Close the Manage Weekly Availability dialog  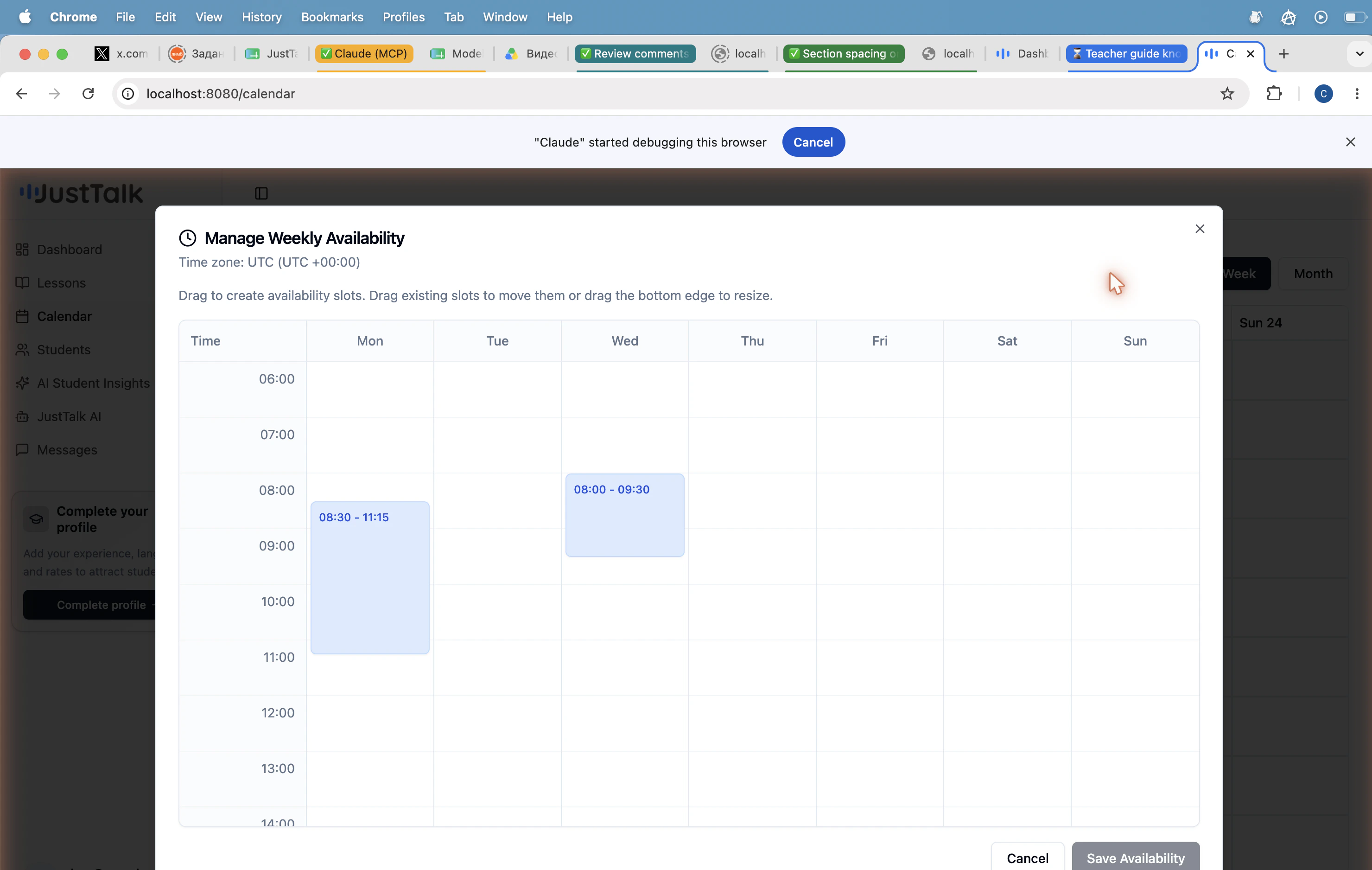point(1200,229)
